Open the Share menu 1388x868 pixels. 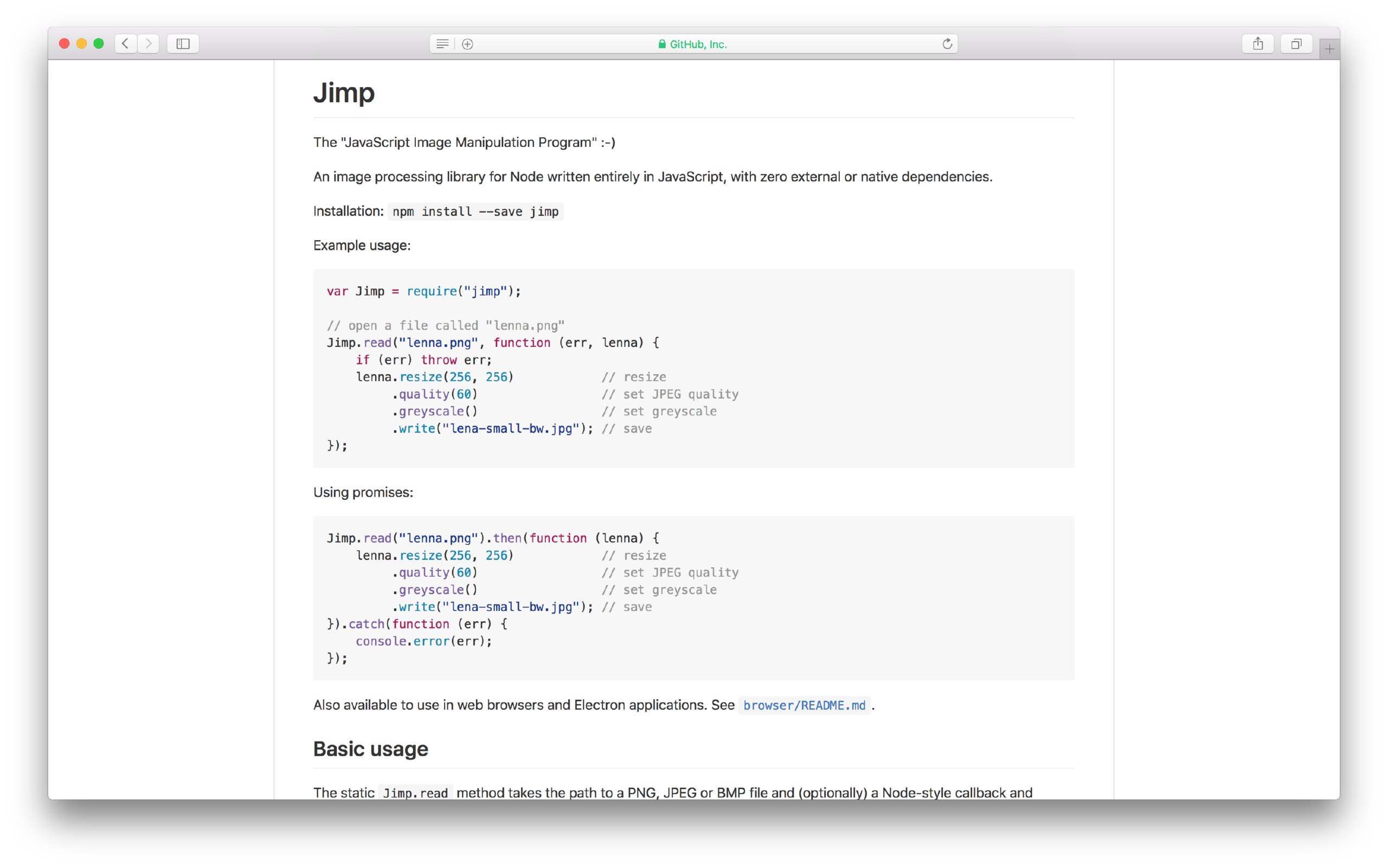1258,43
